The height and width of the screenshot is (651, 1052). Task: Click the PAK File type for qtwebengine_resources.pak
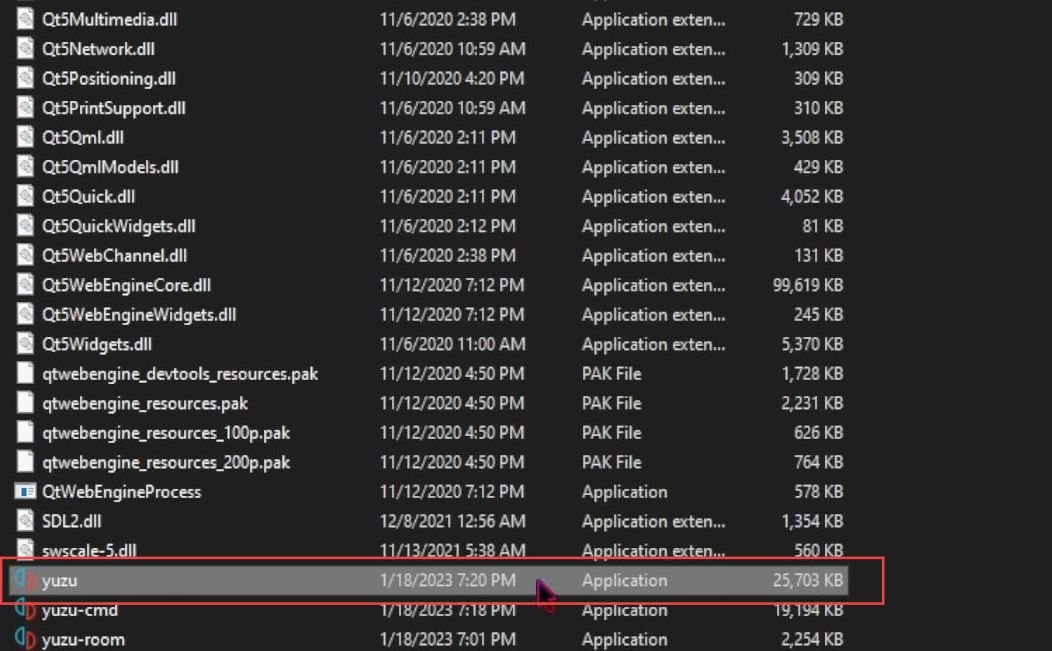tap(611, 403)
